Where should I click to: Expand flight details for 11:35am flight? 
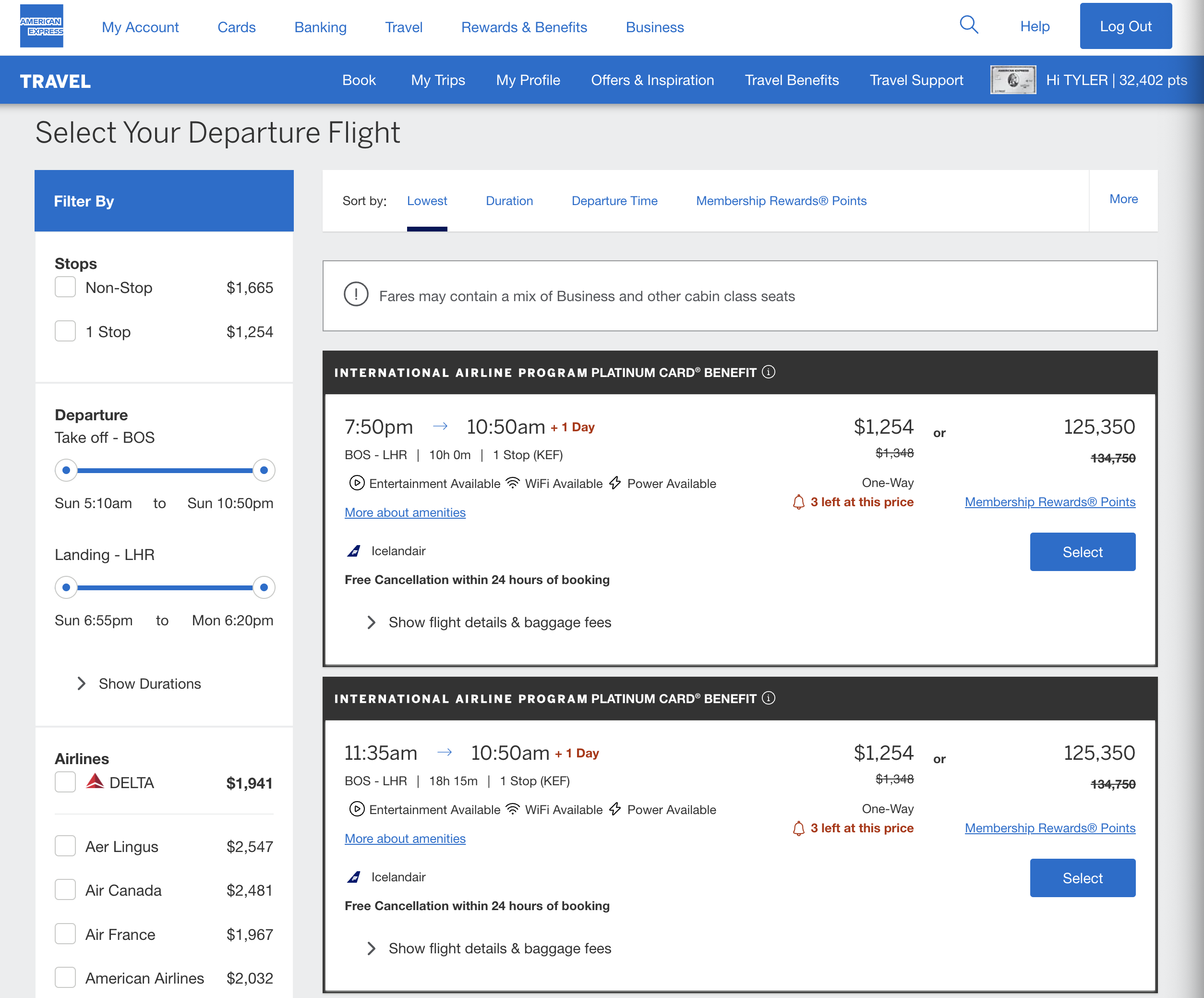tap(489, 948)
